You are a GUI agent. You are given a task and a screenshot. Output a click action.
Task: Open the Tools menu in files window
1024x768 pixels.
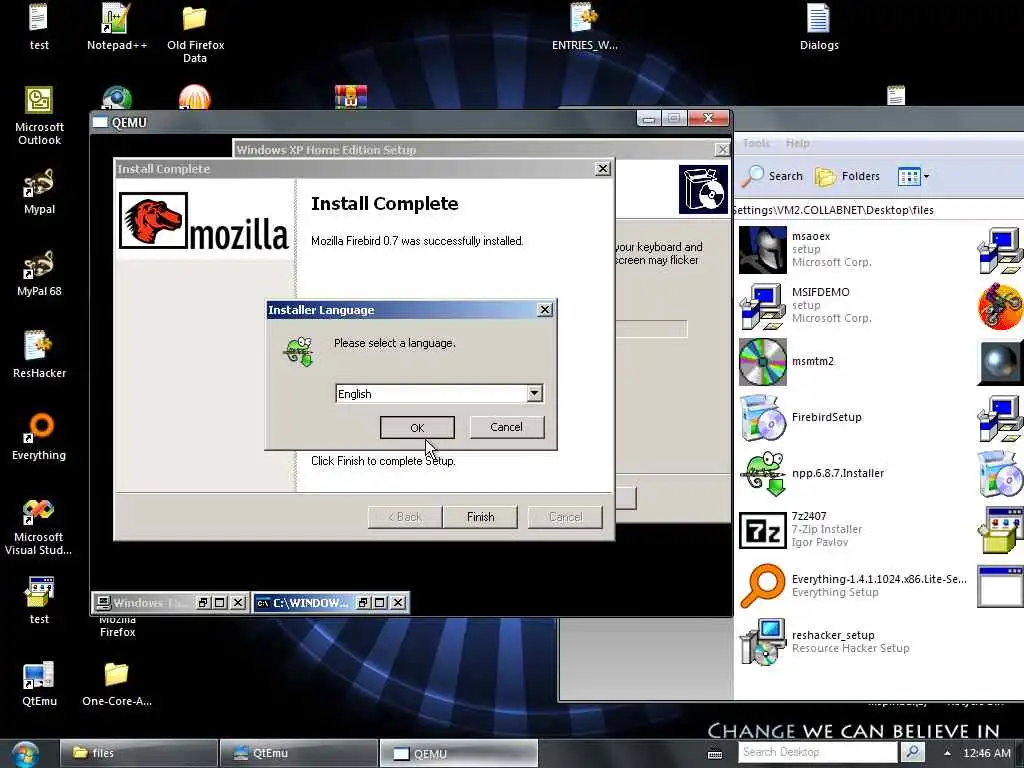click(756, 143)
